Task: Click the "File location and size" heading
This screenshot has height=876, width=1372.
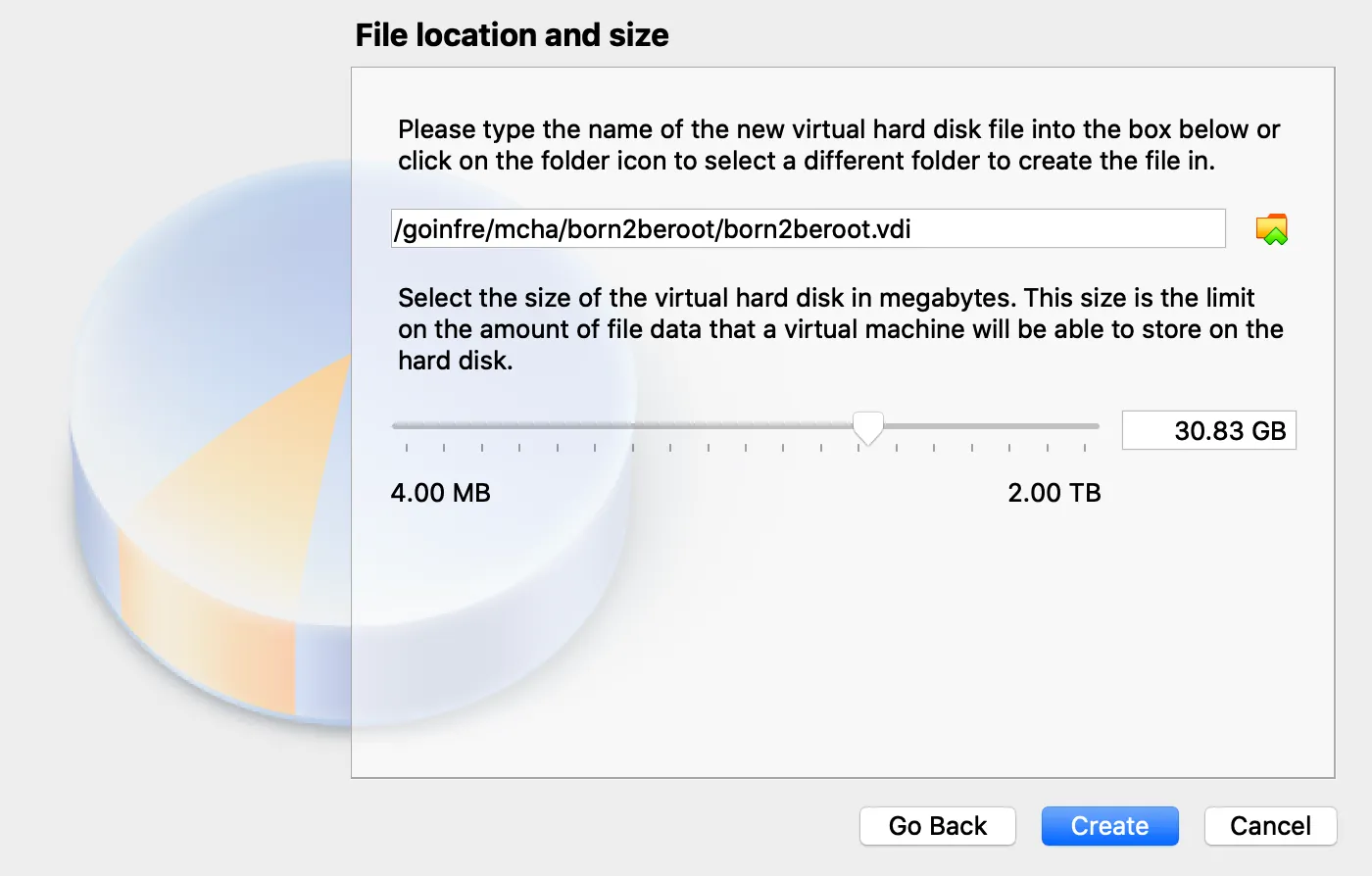Action: 512,35
